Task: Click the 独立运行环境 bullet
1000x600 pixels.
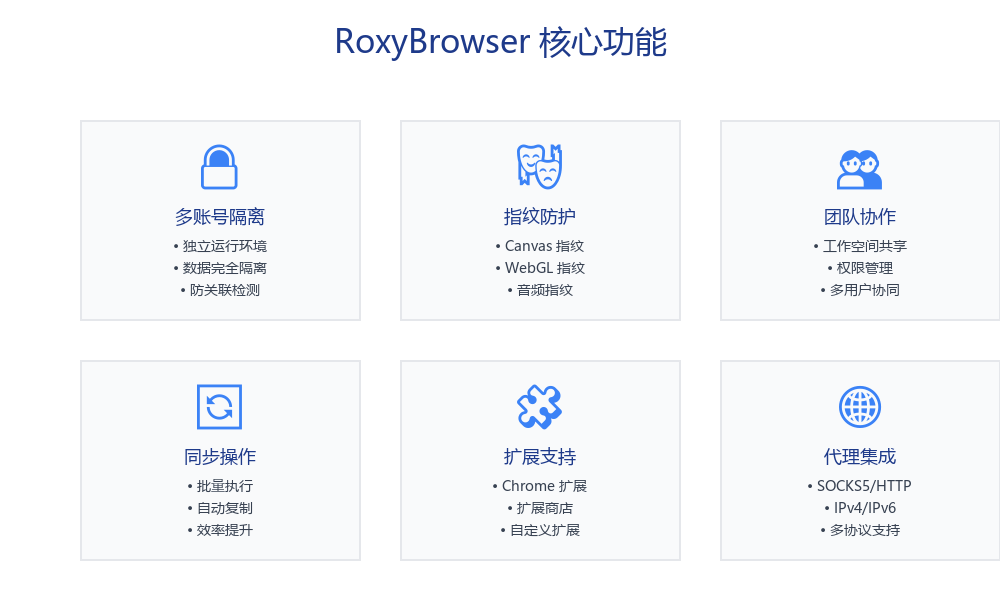Action: 220,246
